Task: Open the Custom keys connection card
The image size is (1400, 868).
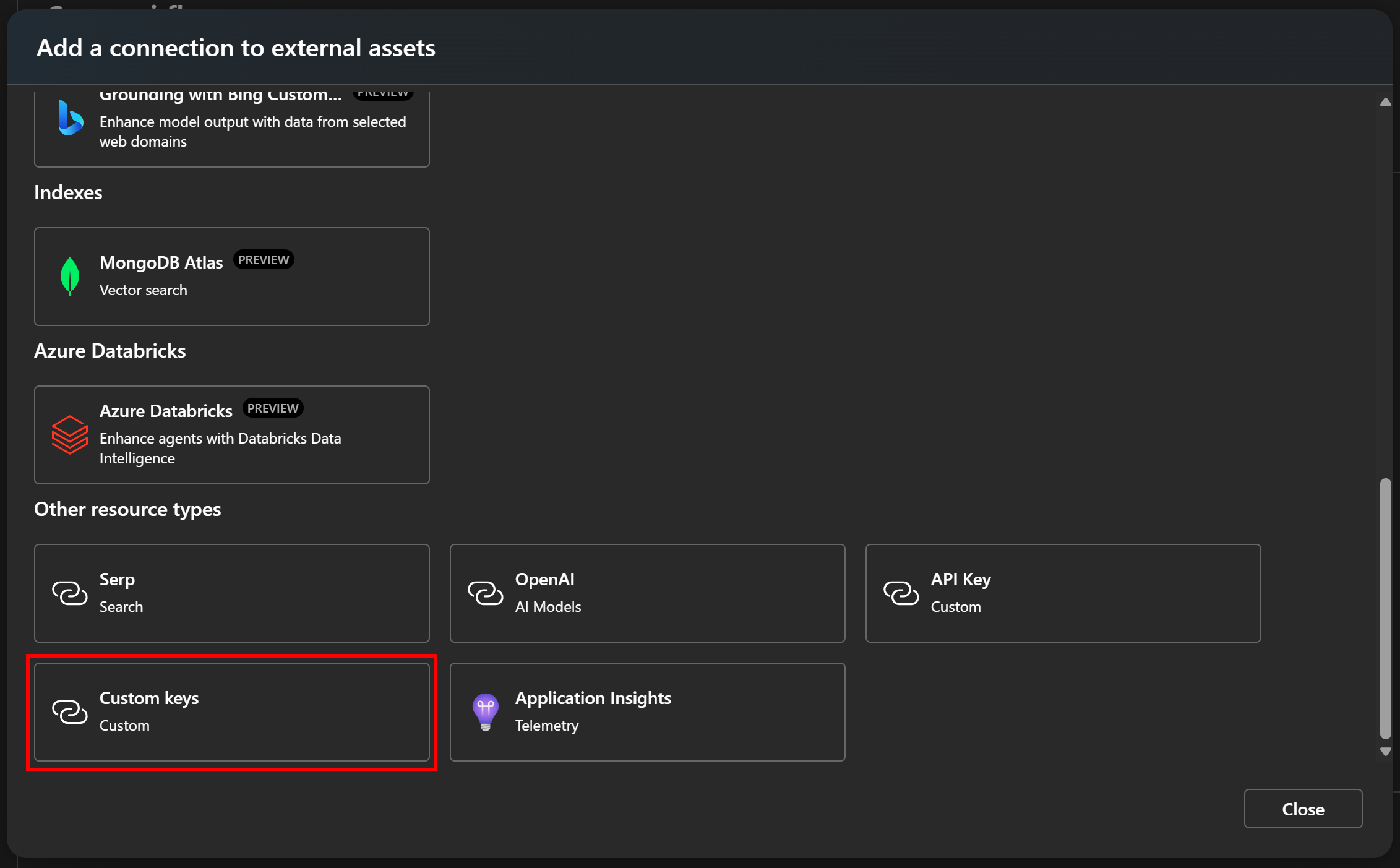Action: [232, 711]
